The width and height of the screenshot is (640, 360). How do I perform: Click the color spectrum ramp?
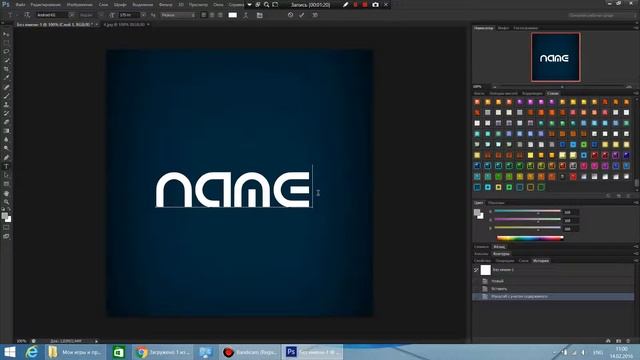tap(530, 238)
